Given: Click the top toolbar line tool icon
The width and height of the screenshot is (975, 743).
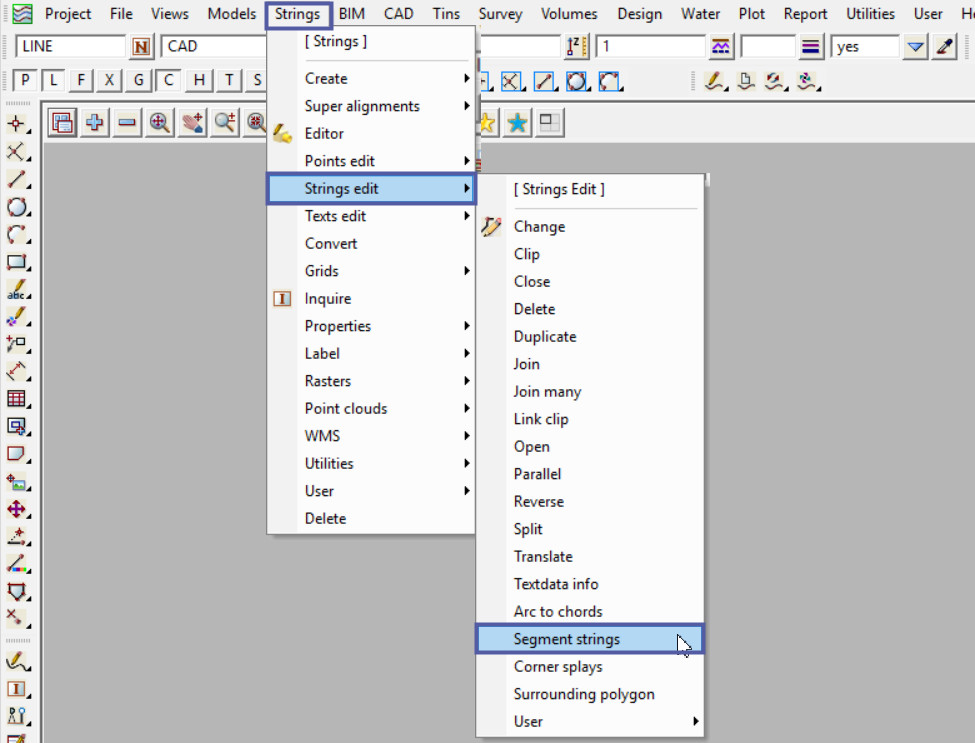Looking at the screenshot, I should (545, 81).
